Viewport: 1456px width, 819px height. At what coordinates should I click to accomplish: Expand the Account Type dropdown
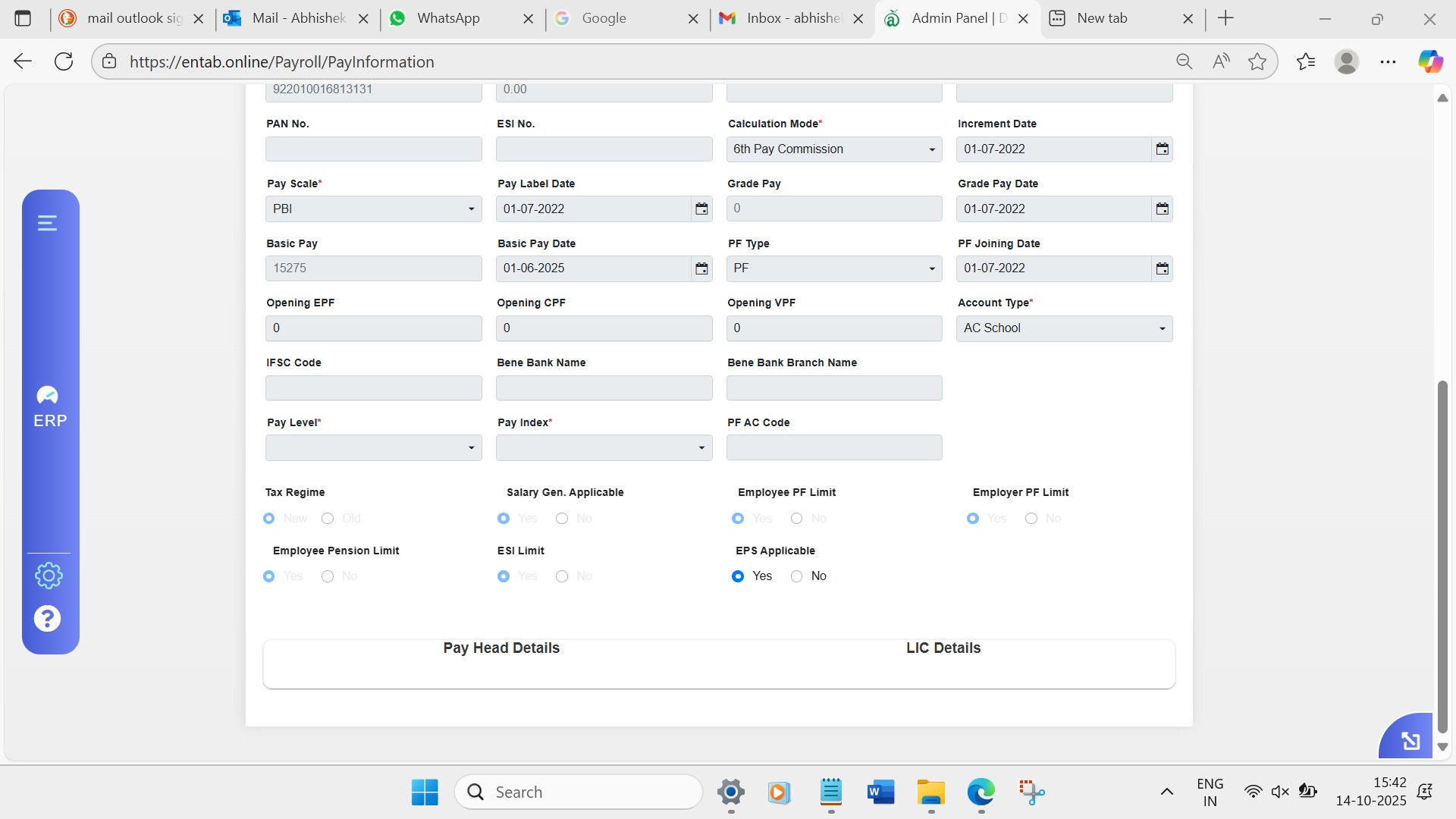point(1064,328)
